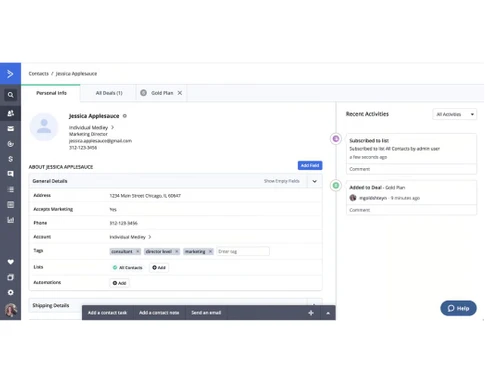Remove the consultant tag

tap(137, 252)
